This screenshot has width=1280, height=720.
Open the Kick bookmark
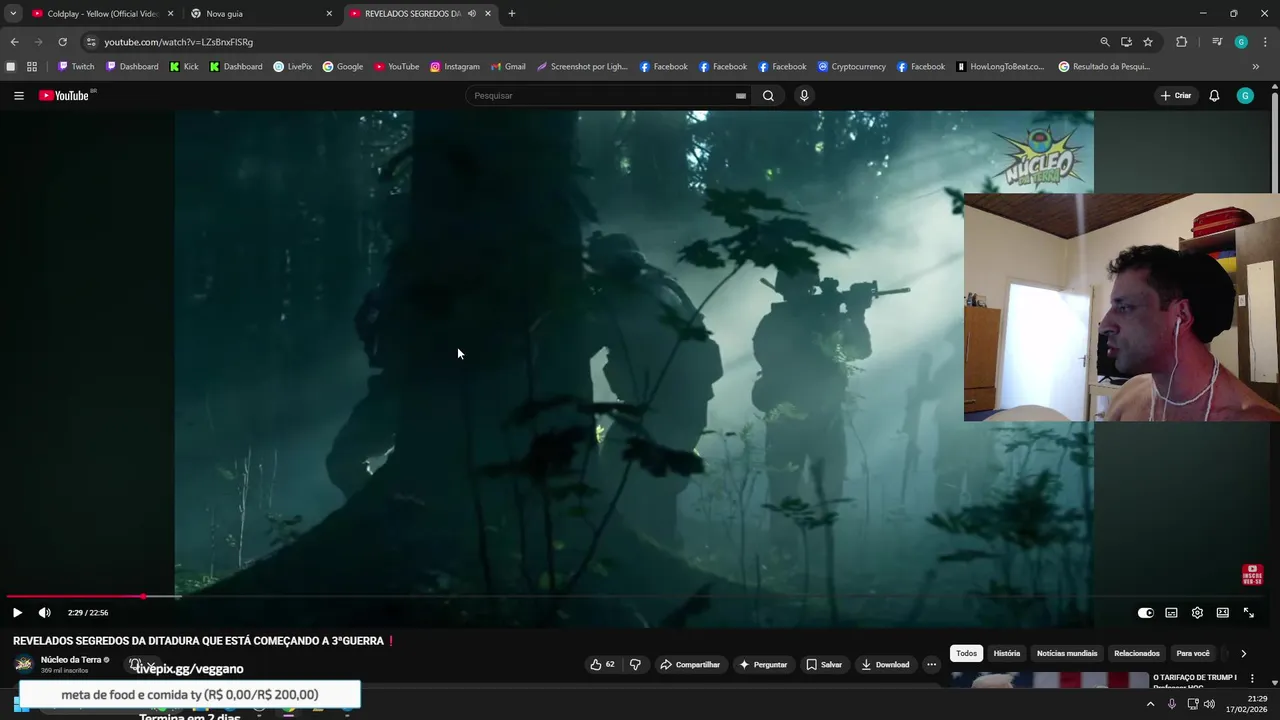pos(184,67)
